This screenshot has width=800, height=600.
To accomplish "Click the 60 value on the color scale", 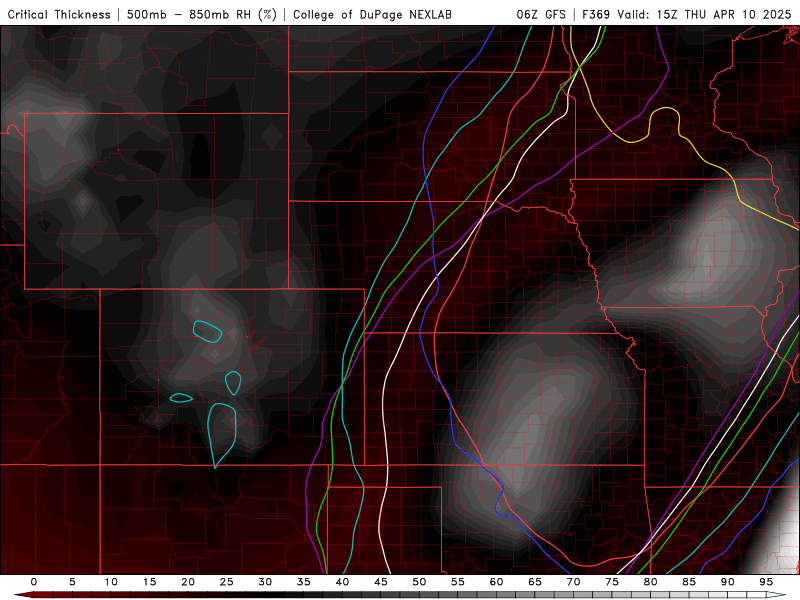I will [496, 582].
